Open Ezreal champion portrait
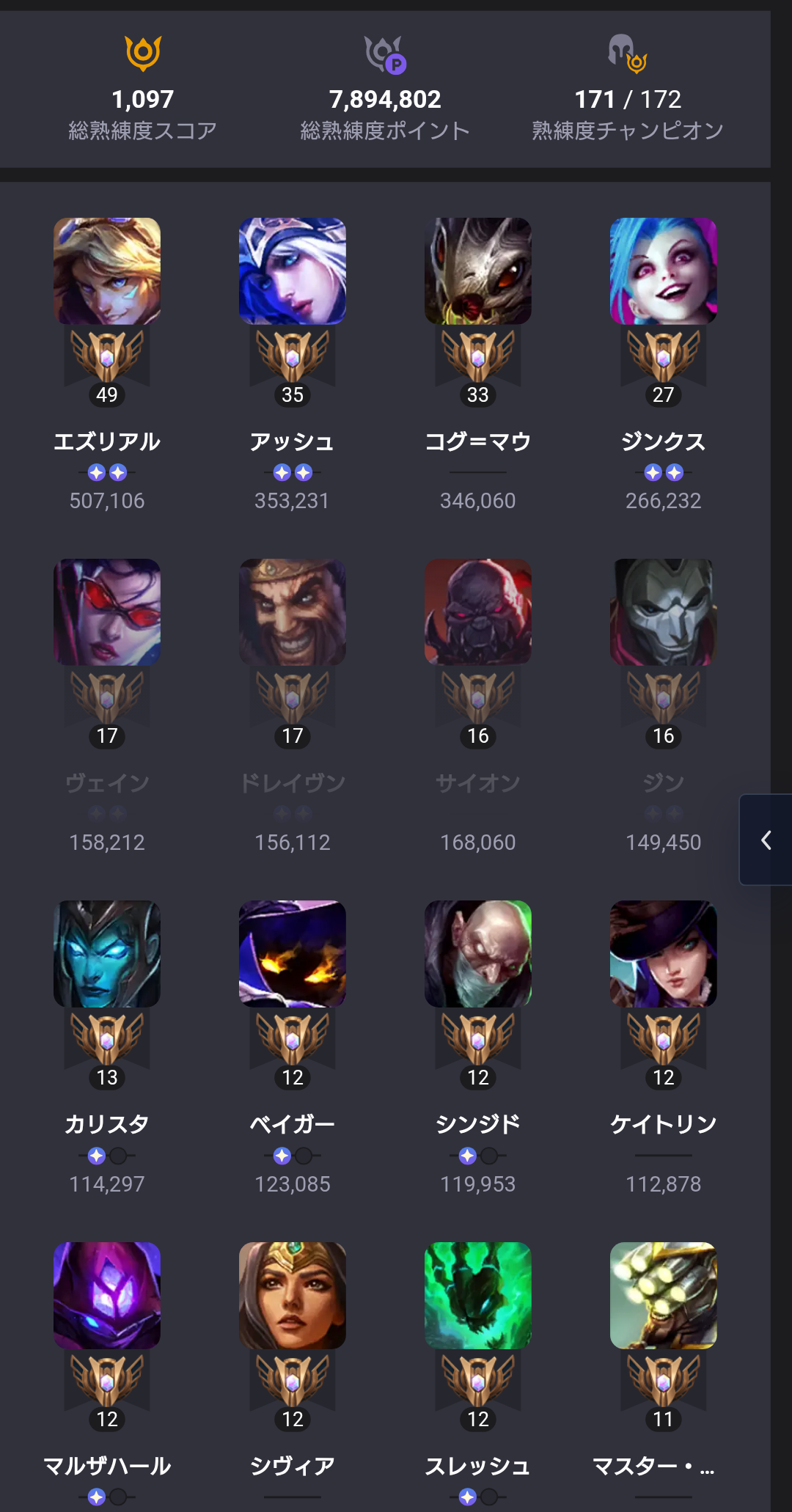This screenshot has height=1512, width=792. click(107, 271)
